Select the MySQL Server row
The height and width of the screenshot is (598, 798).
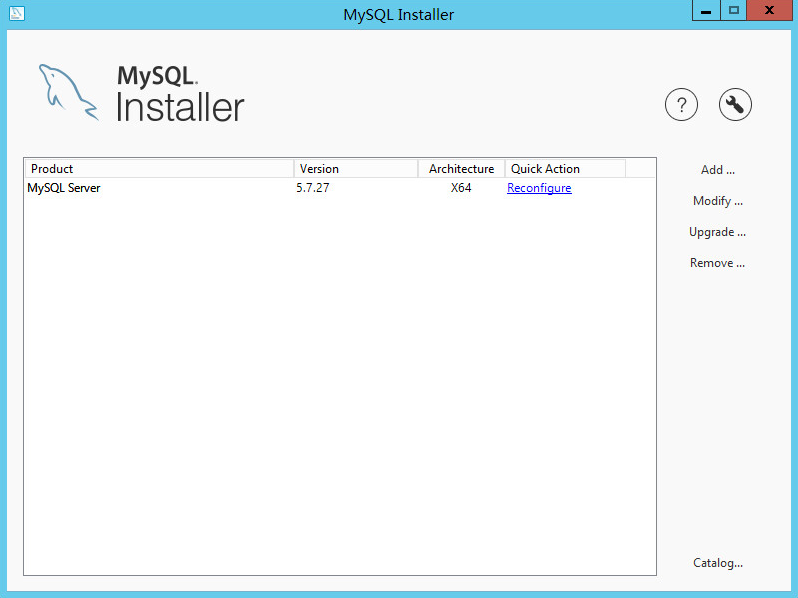point(339,188)
